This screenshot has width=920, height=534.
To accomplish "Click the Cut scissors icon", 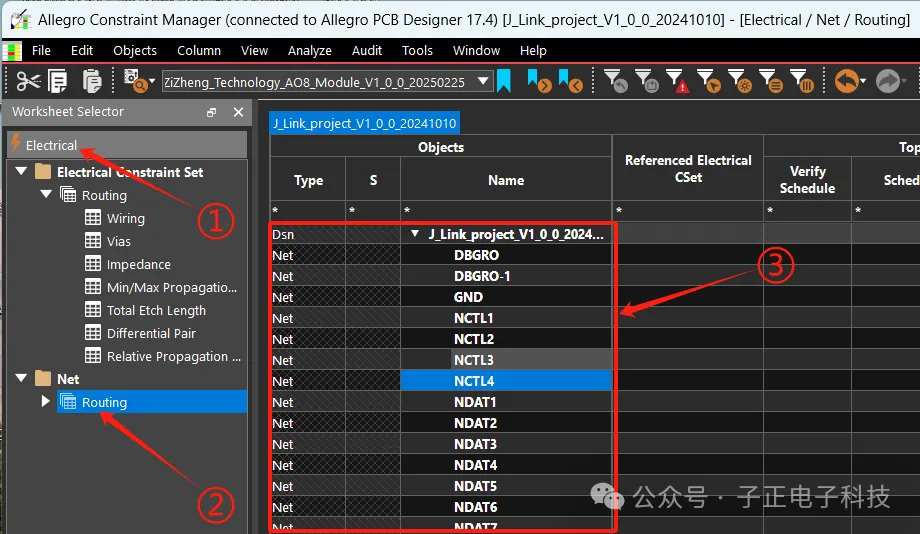I will point(28,81).
